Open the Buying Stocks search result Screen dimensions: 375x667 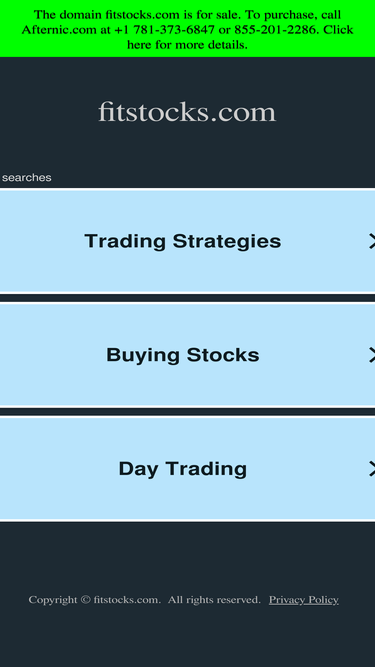point(188,355)
